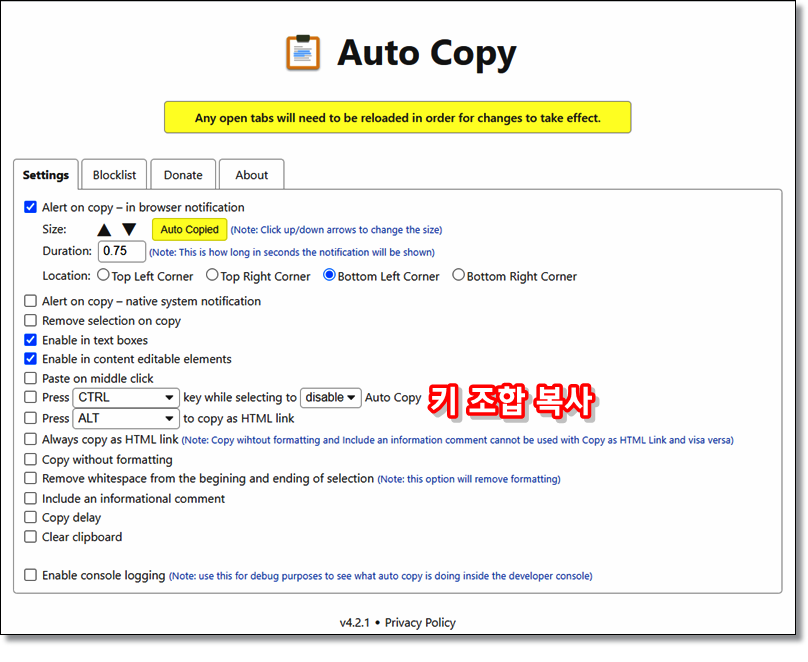Screen dimensions: 808x662
Task: Open the Donate tab
Action: tap(183, 174)
